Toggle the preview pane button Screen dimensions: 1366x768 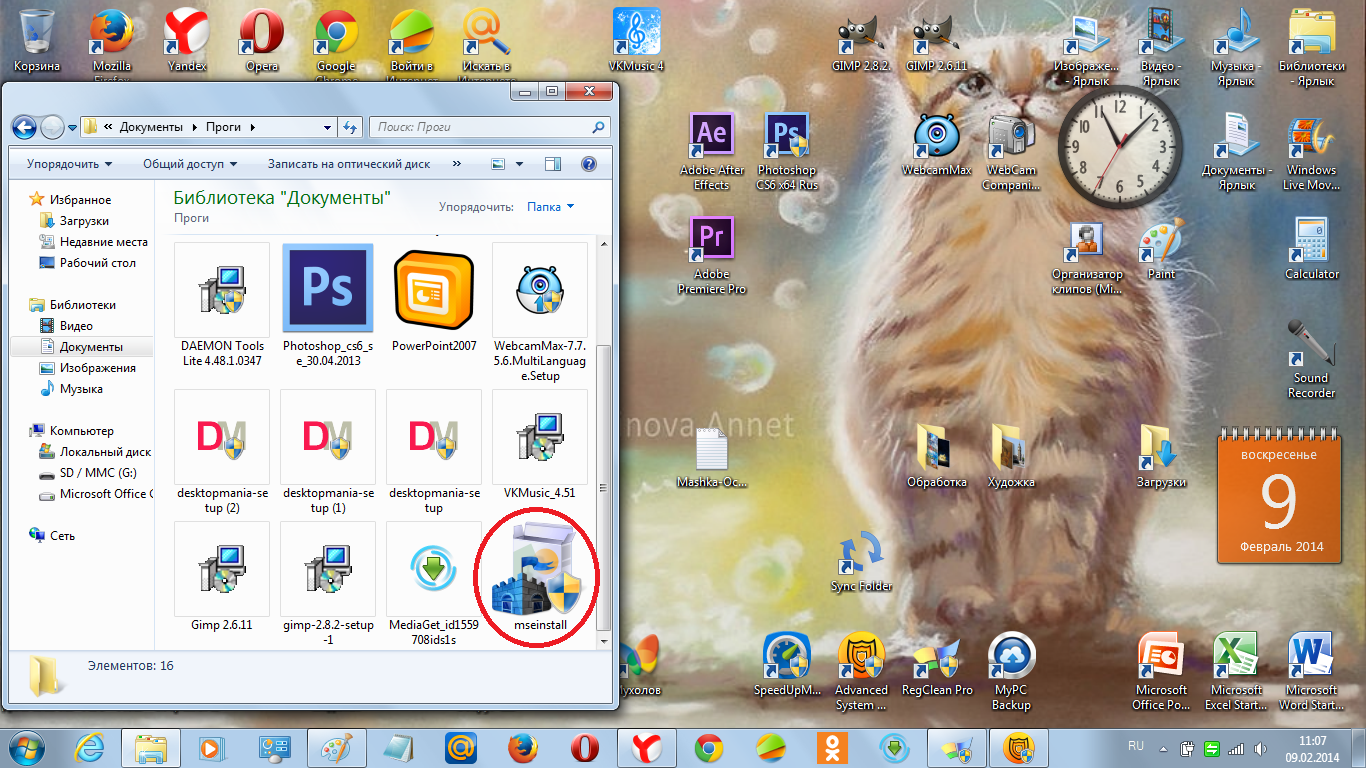pyautogui.click(x=553, y=164)
